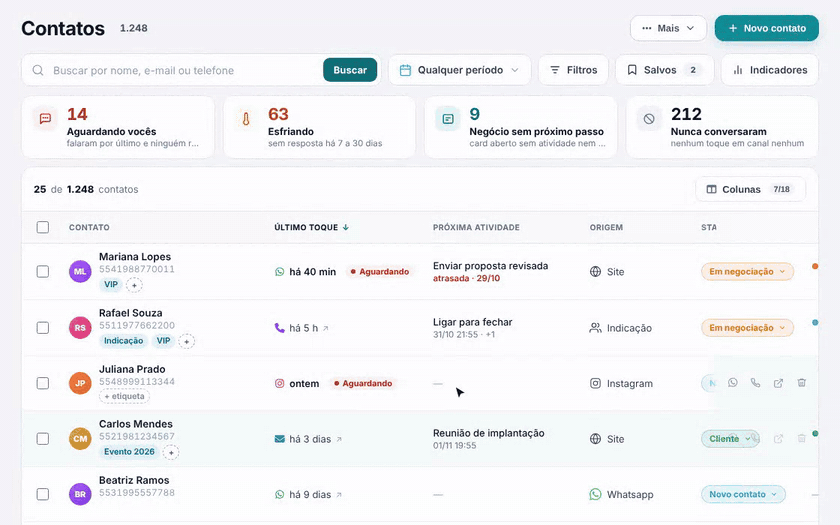Click Instagram icon in the Origem column
This screenshot has width=840, height=525.
(595, 384)
